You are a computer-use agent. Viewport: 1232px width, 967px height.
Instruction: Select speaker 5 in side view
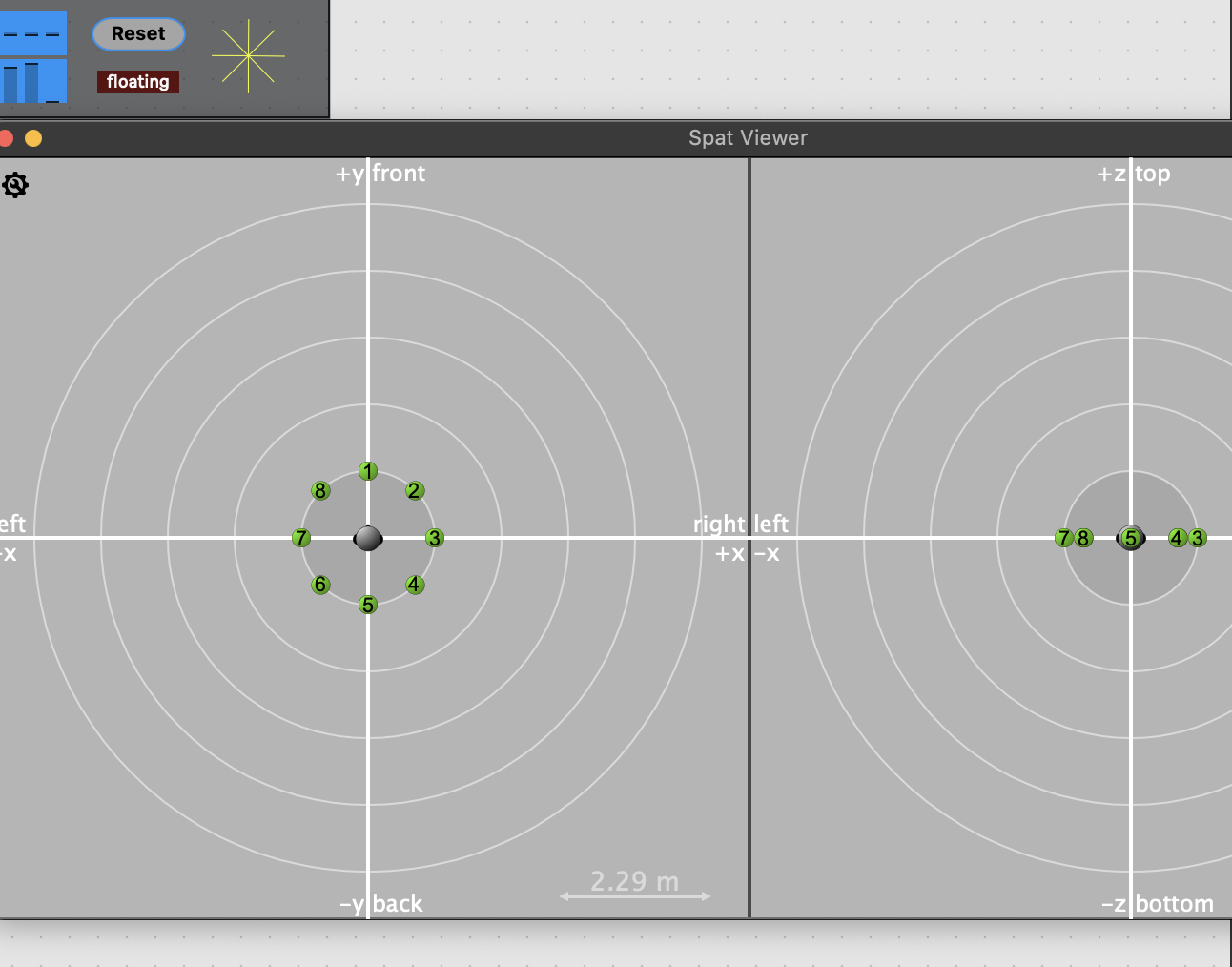(1131, 538)
